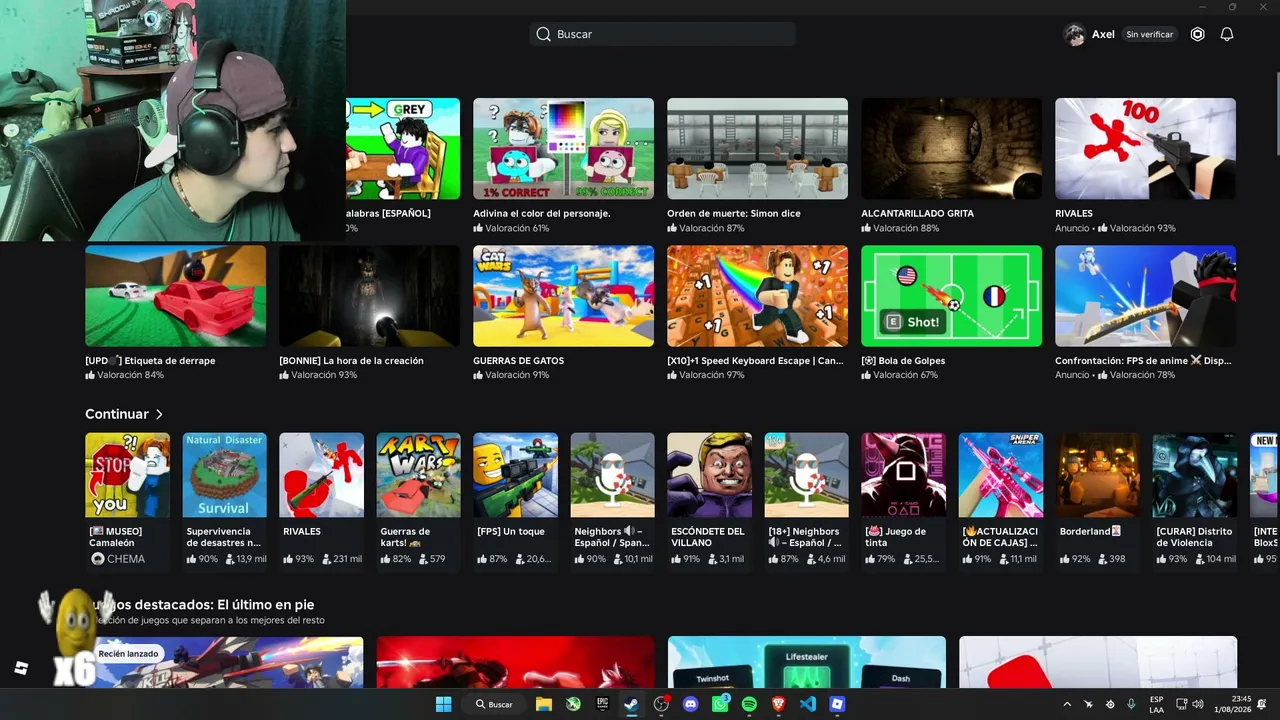Open Visual Studio Code from the taskbar
Image resolution: width=1280 pixels, height=720 pixels.
808,704
